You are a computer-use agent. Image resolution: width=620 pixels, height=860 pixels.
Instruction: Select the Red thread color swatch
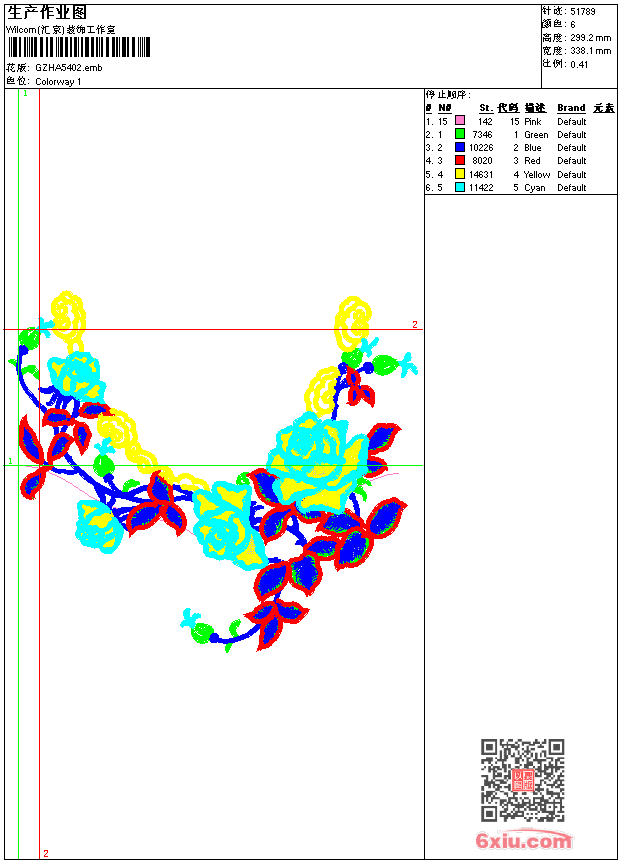click(x=460, y=160)
